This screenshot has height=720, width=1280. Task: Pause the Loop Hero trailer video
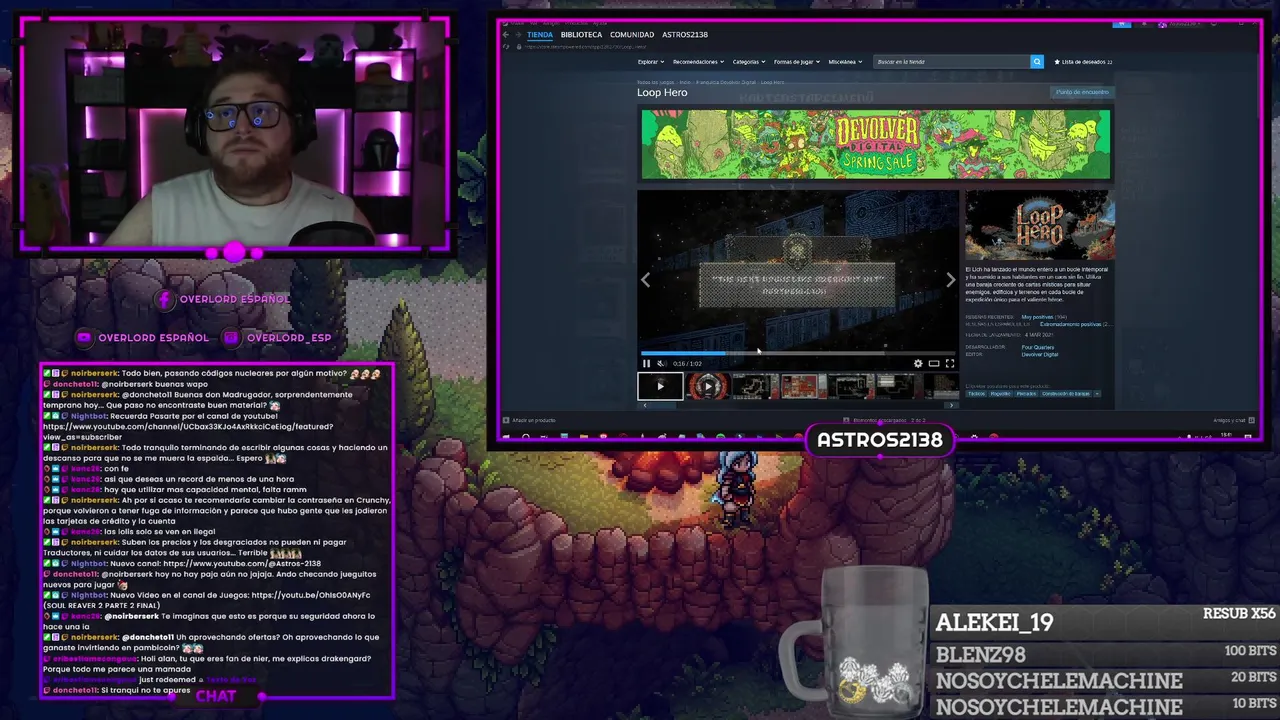tap(646, 364)
